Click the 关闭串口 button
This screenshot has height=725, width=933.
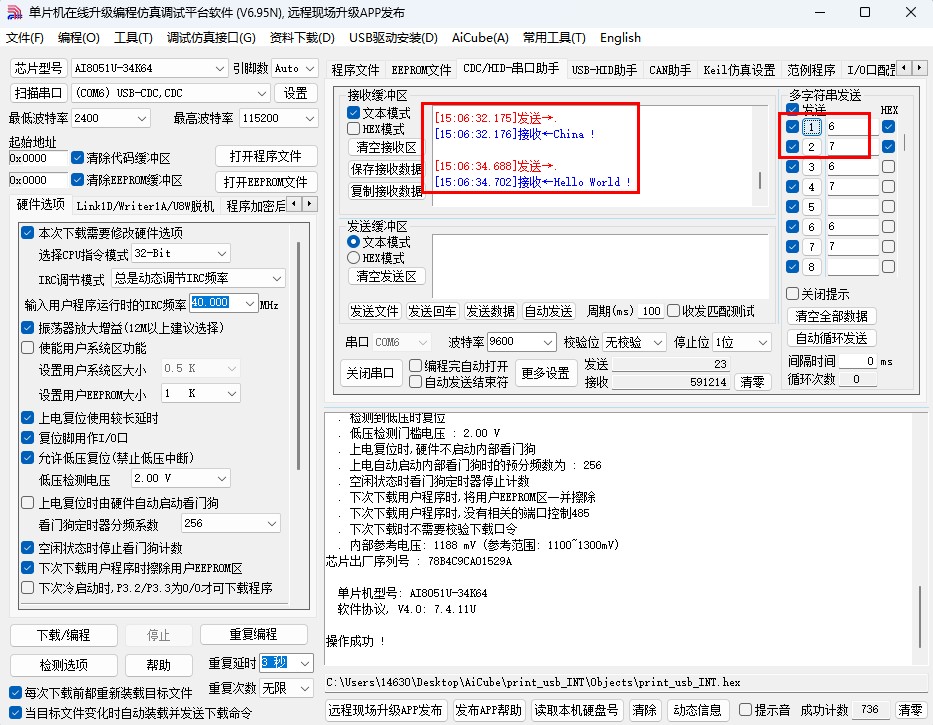click(x=370, y=373)
